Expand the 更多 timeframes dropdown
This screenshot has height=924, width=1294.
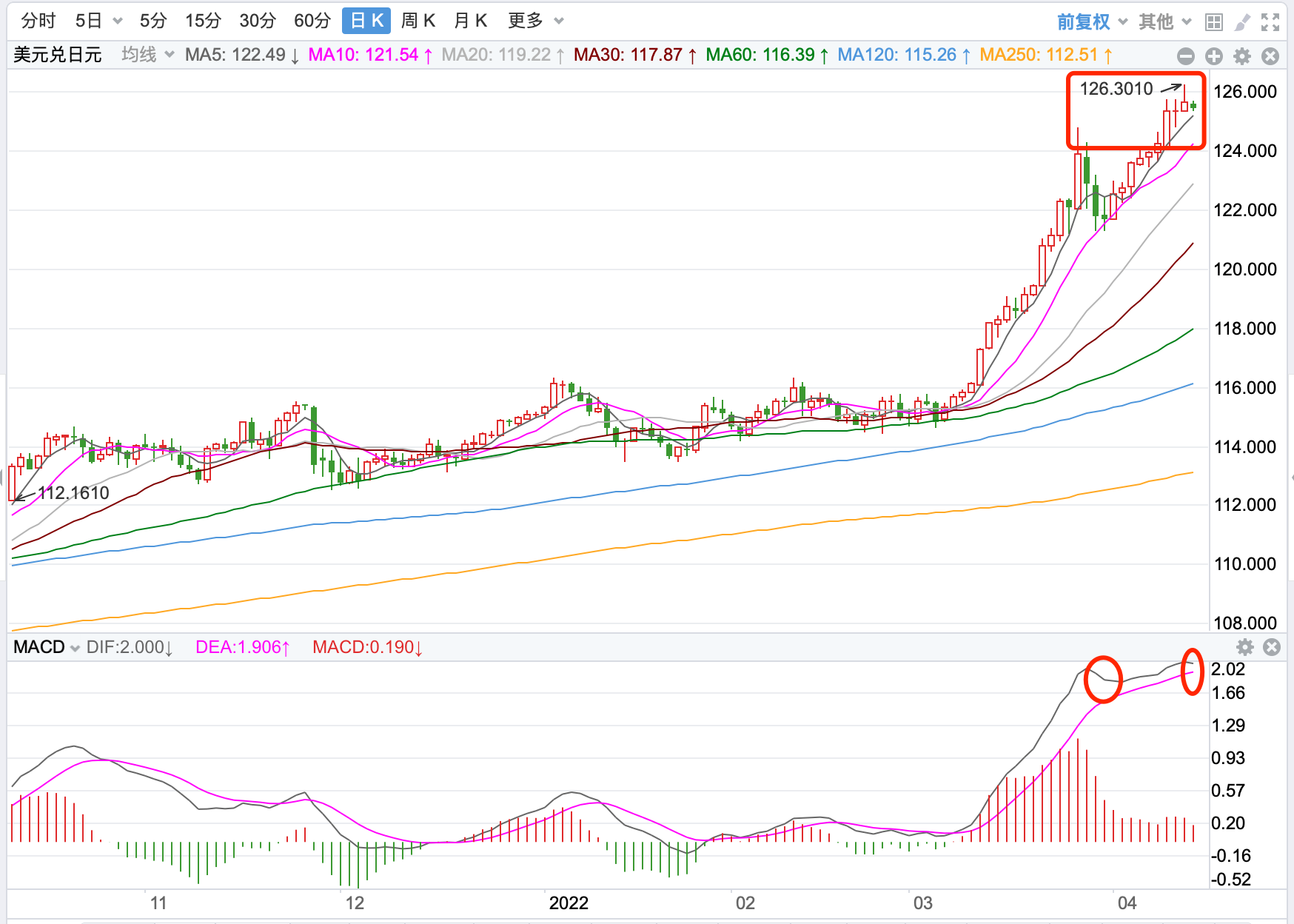click(535, 21)
